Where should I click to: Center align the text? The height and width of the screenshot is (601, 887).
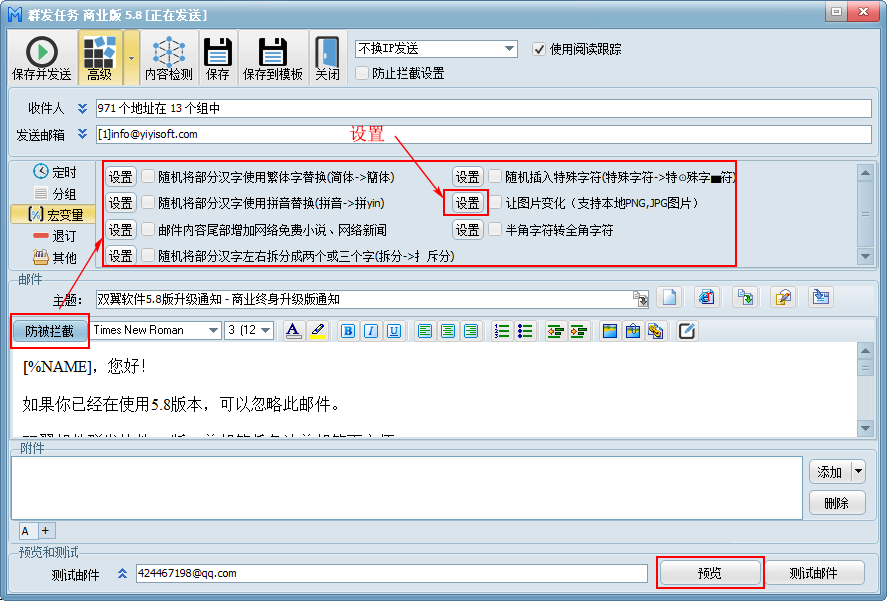448,331
